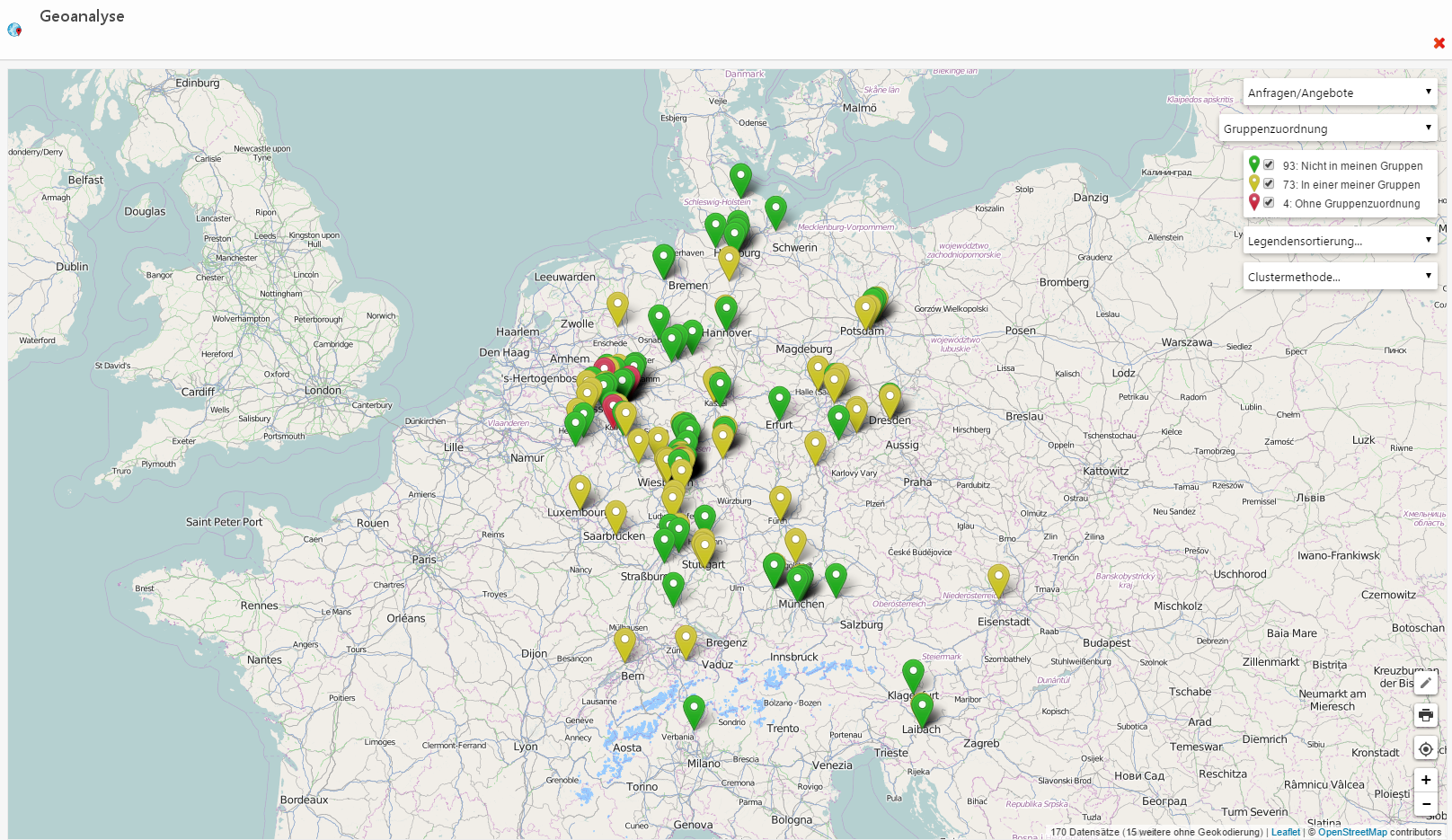The image size is (1452, 840).
Task: Click the yellow marker near Eisenstadt
Action: (x=998, y=579)
